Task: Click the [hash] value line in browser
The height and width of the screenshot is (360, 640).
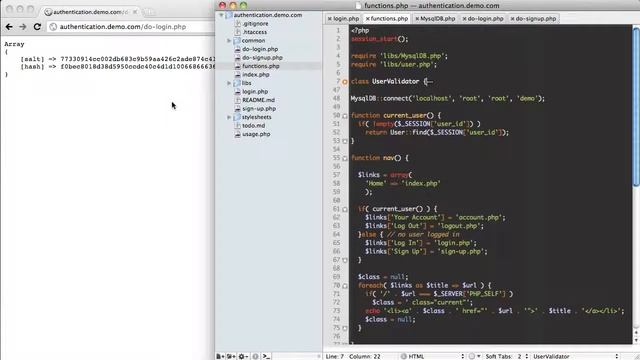Action: pyautogui.click(x=118, y=67)
